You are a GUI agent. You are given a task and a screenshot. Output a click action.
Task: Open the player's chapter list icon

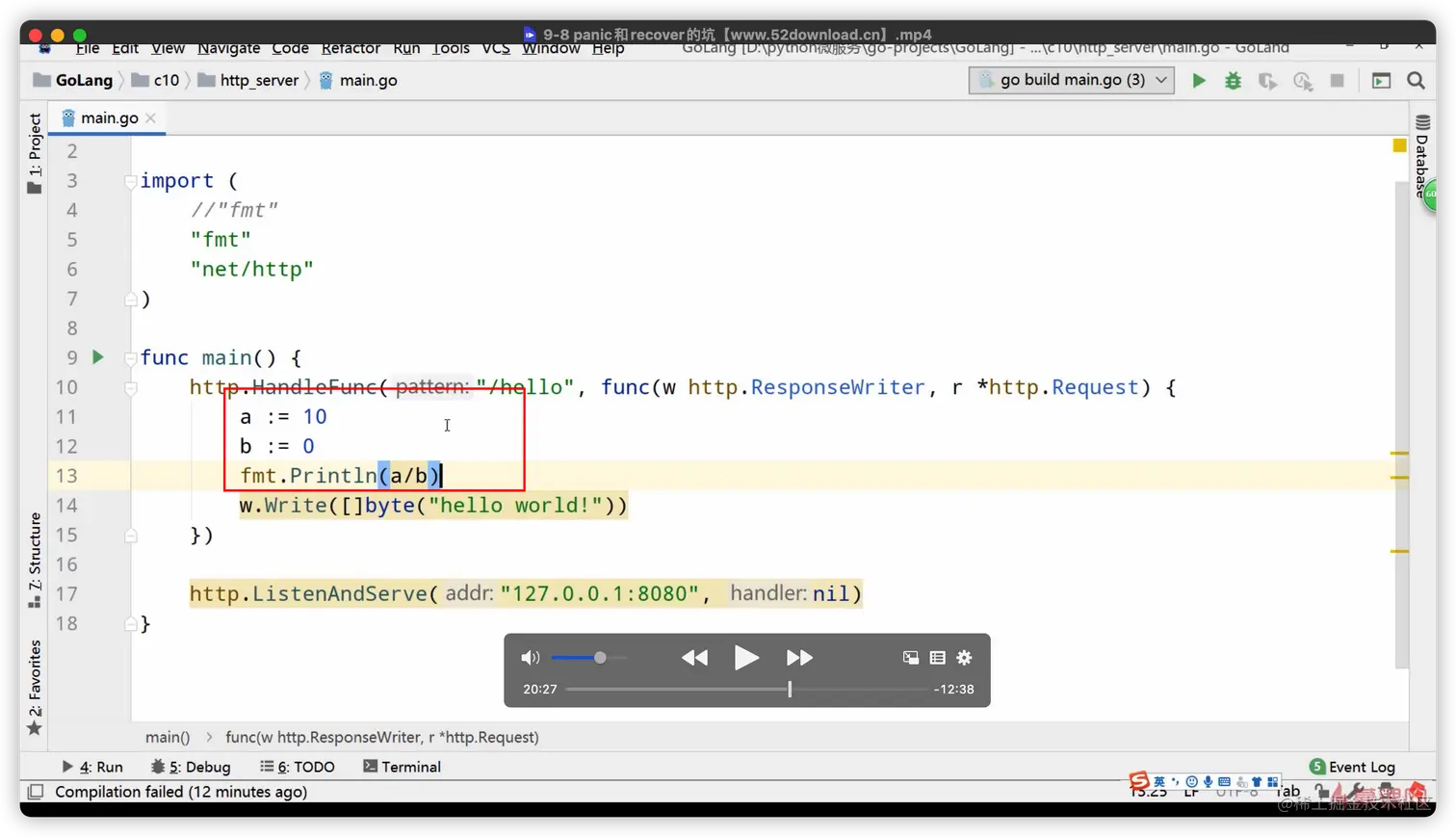coord(938,658)
